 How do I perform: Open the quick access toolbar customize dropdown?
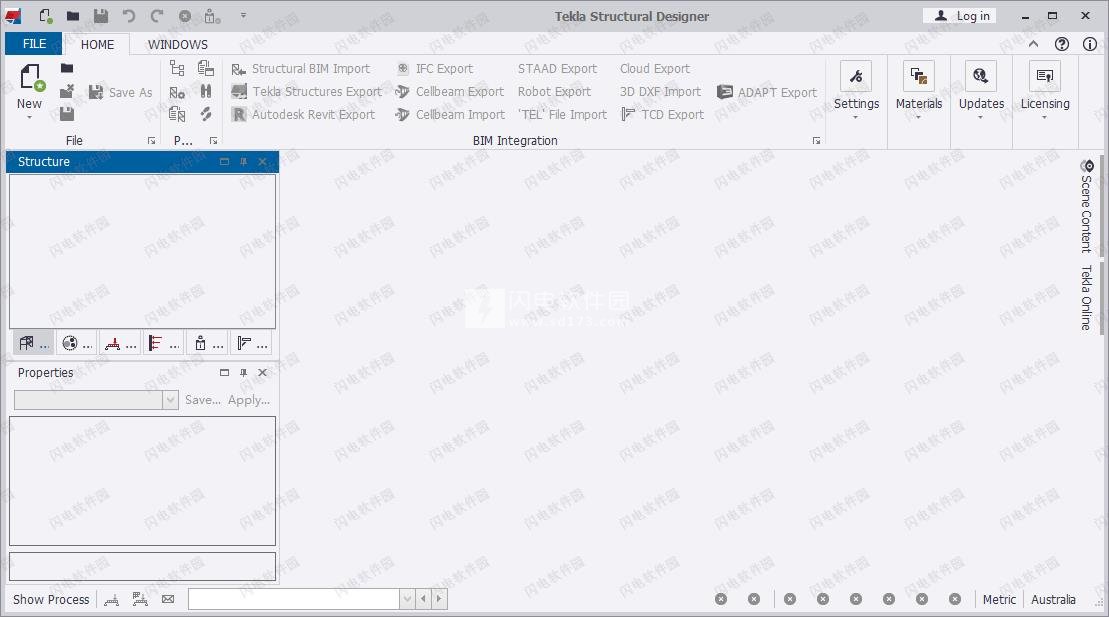(243, 15)
